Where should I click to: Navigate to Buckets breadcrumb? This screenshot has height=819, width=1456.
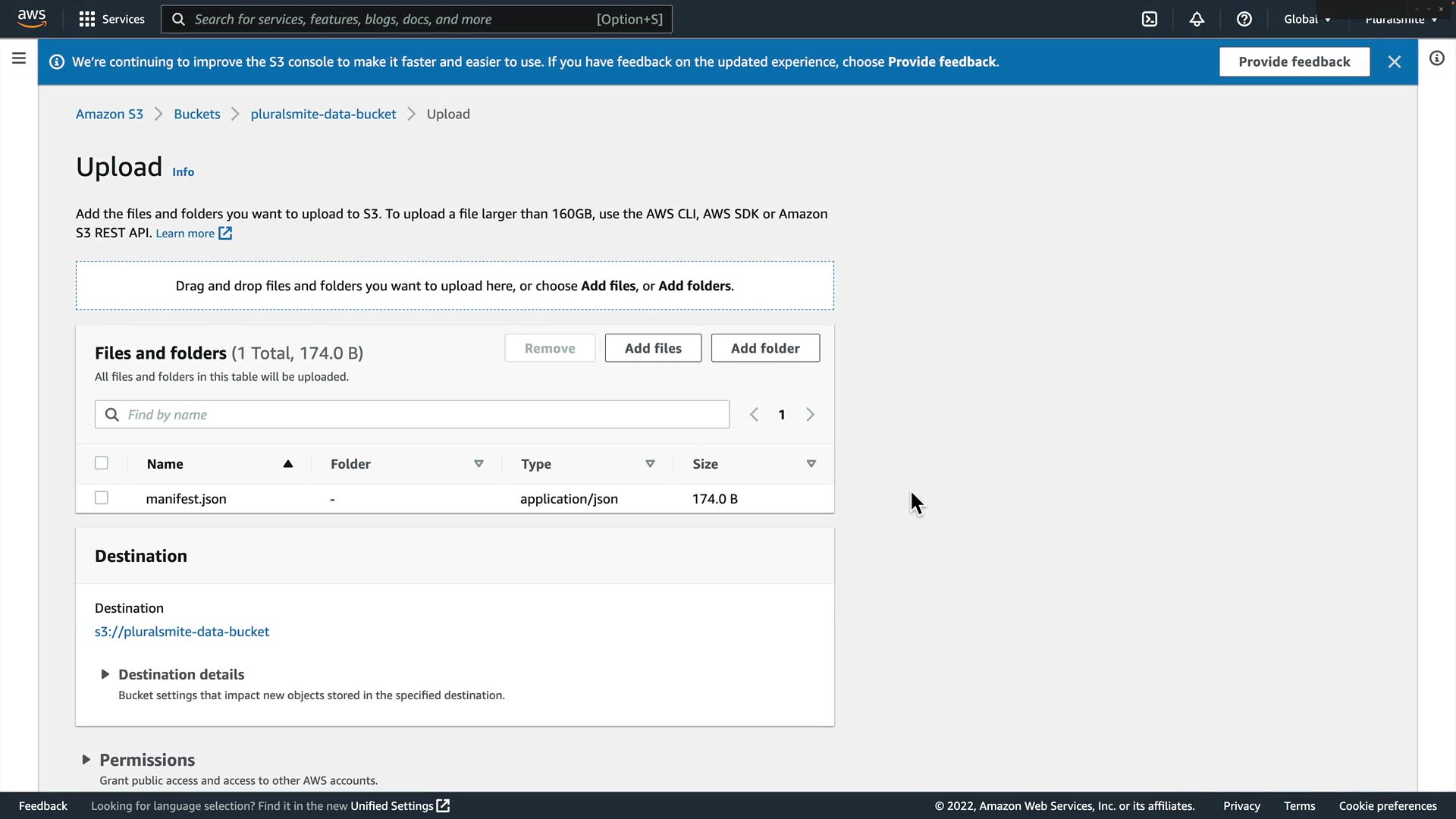click(x=196, y=114)
